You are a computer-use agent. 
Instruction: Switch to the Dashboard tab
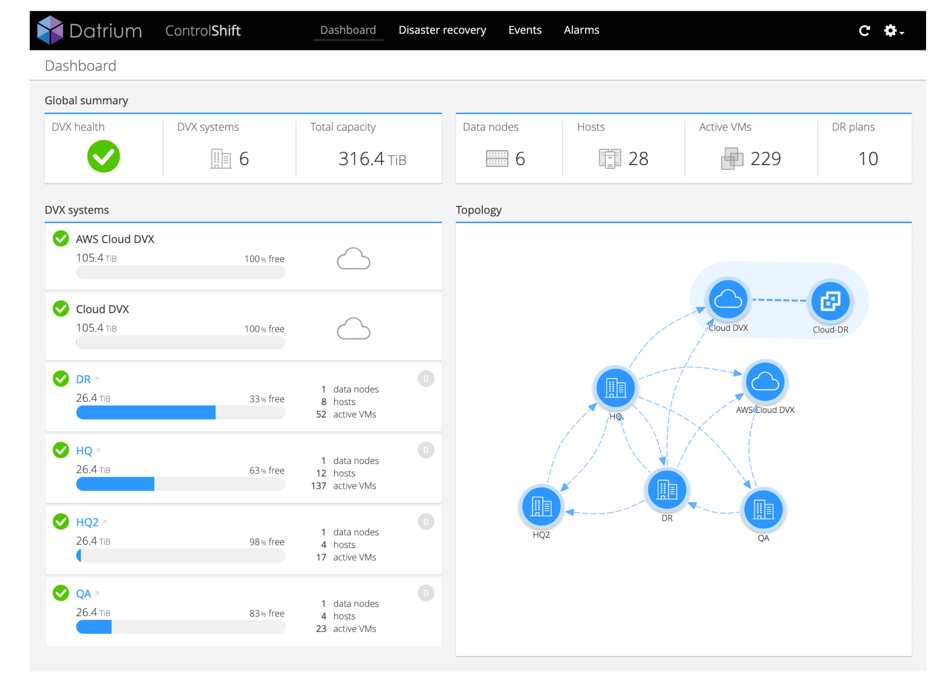(x=348, y=30)
